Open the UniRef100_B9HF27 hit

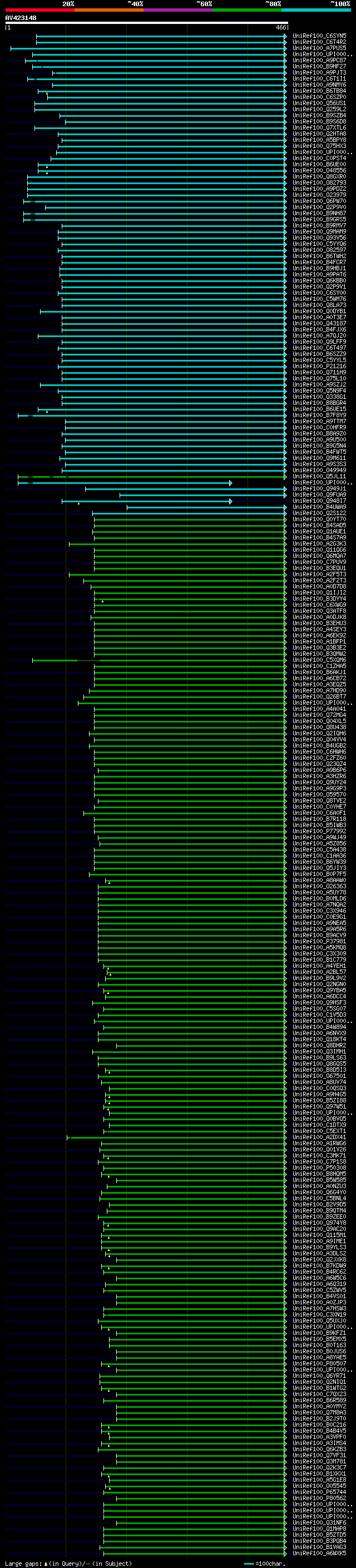tap(319, 66)
